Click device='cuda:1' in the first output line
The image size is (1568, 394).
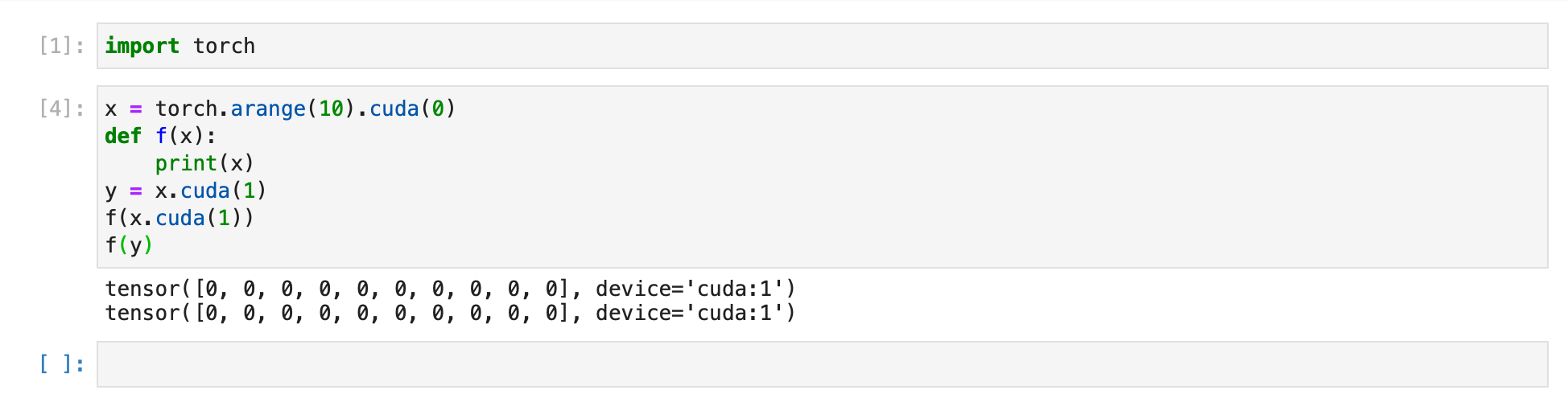click(x=695, y=289)
